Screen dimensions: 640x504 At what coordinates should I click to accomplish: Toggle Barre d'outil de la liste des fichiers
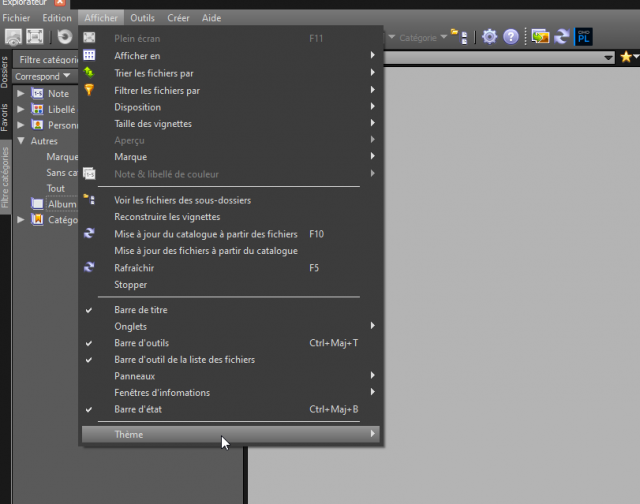pyautogui.click(x=231, y=360)
